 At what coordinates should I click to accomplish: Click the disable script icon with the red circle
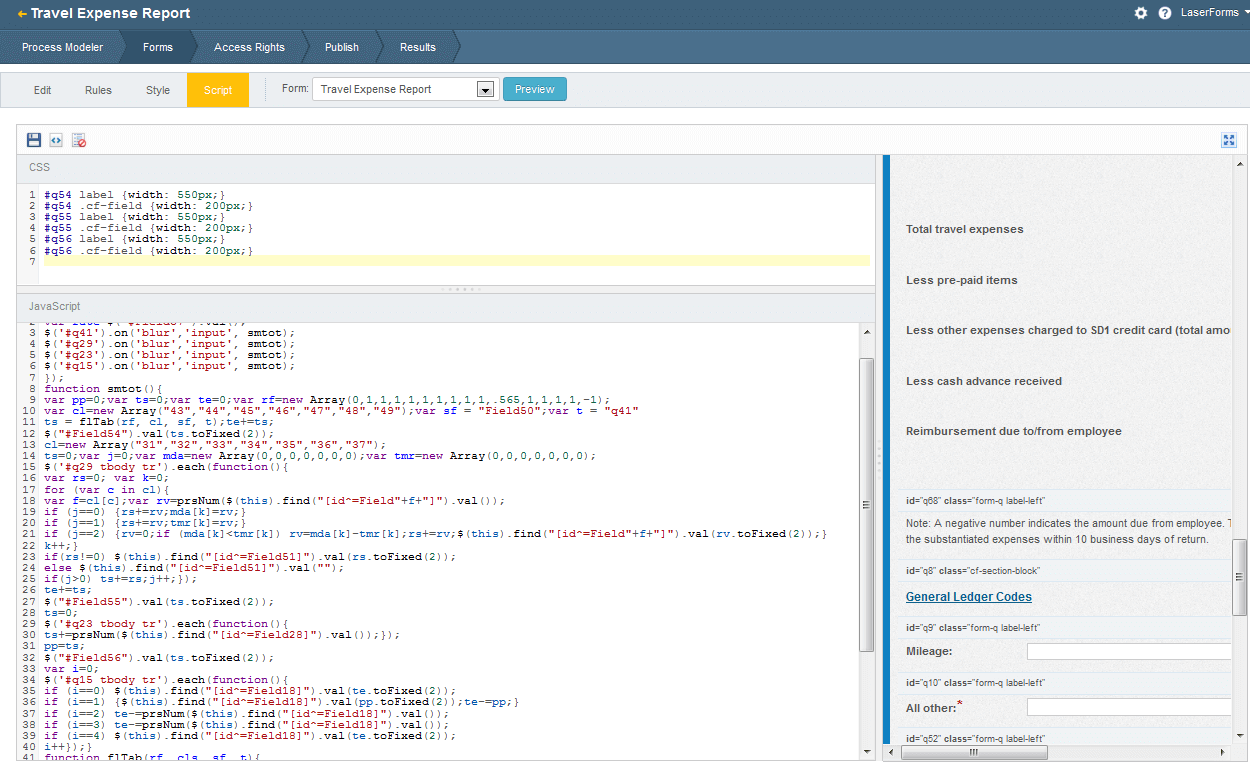pos(79,140)
